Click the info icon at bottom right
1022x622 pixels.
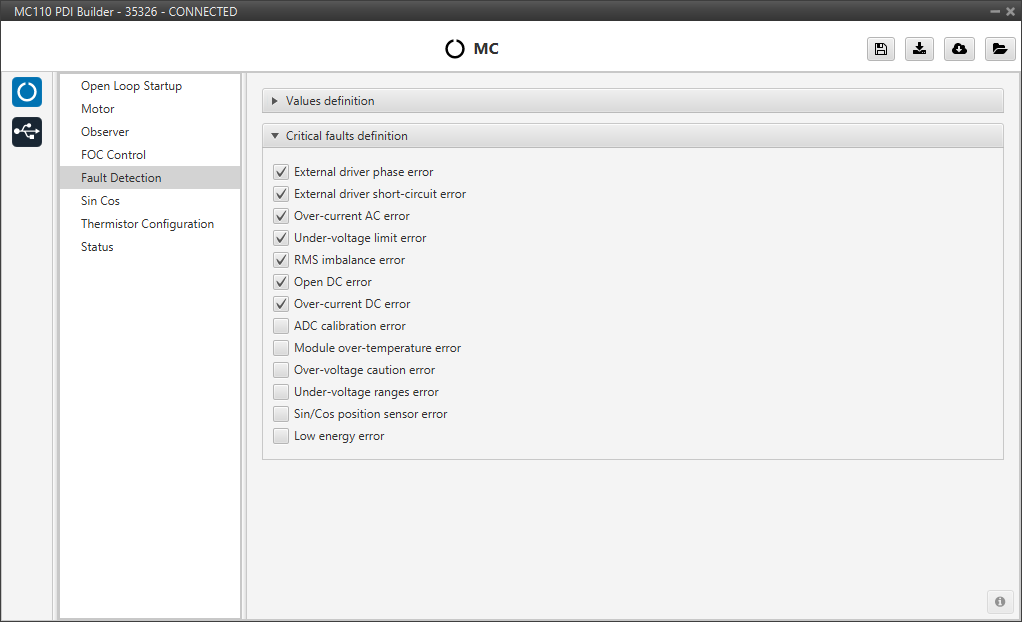[999, 601]
